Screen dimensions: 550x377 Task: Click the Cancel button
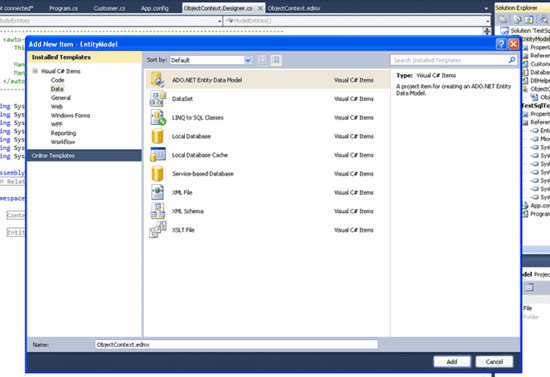494,362
